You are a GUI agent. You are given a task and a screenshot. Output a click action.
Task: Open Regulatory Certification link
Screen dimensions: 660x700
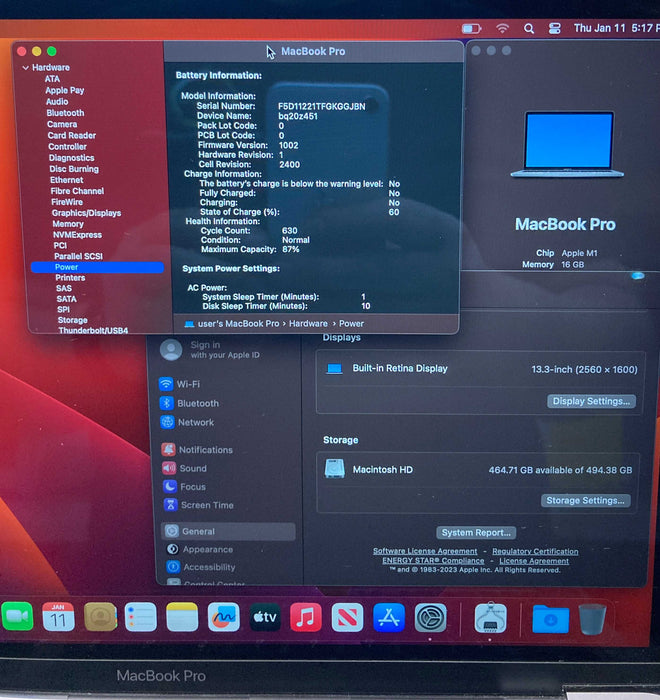pos(535,552)
